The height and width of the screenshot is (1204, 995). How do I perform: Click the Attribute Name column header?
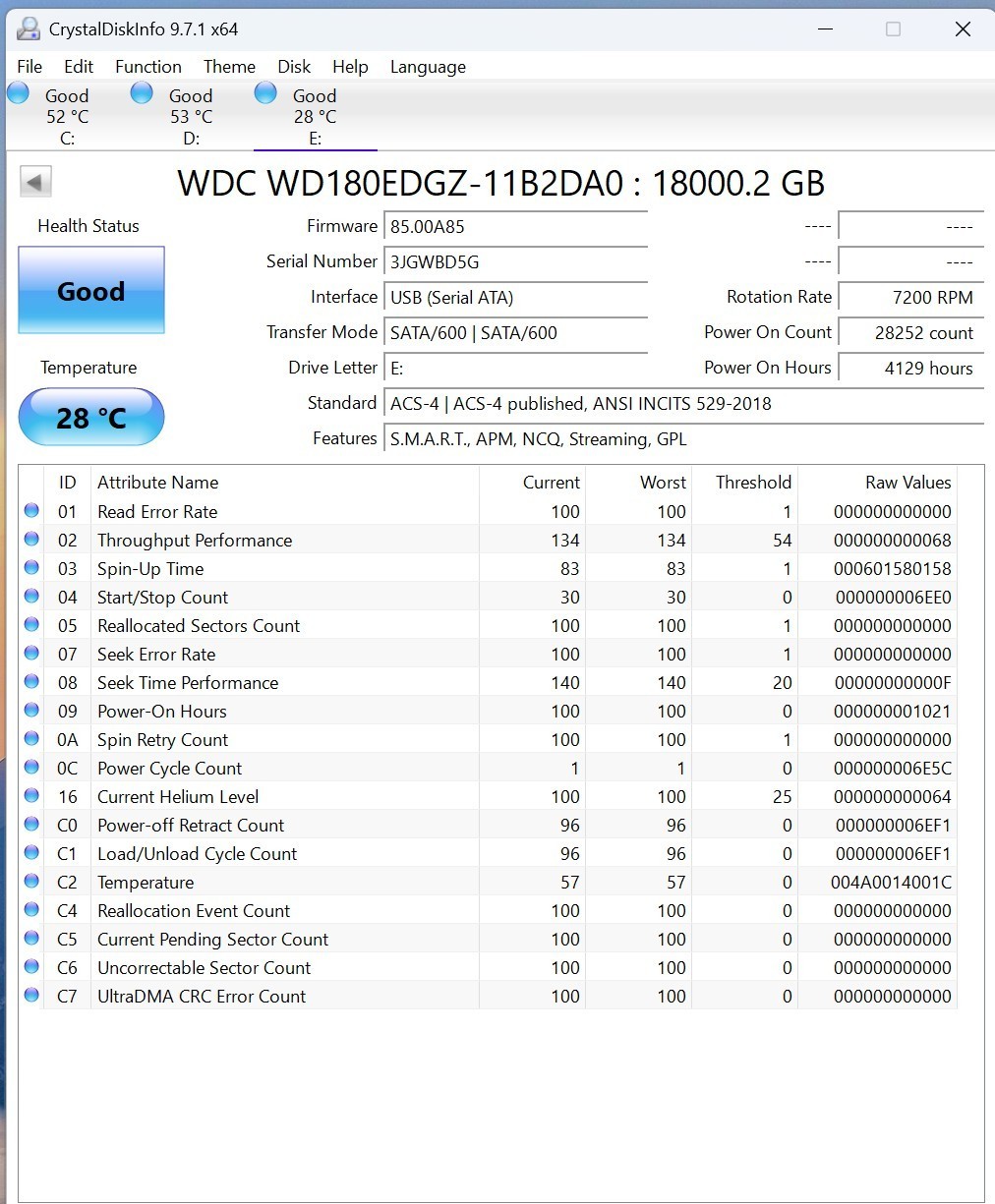284,483
